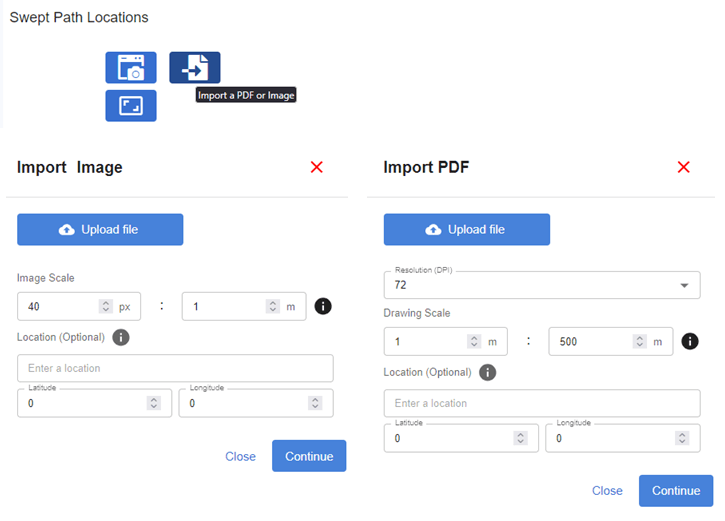Click the Latitude stepper in Import Image

point(154,403)
